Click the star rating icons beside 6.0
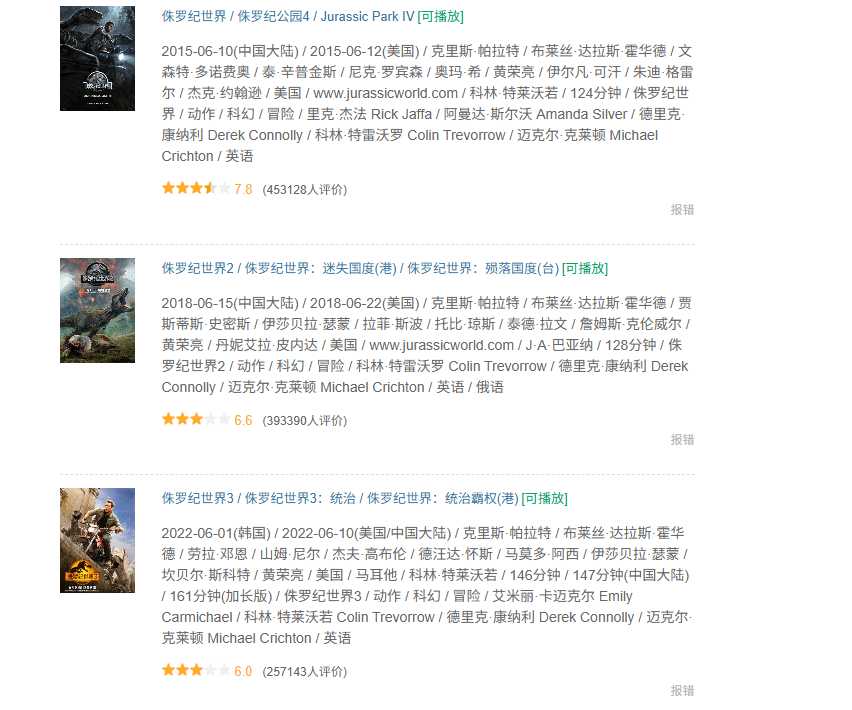Image resolution: width=852 pixels, height=710 pixels. click(195, 671)
